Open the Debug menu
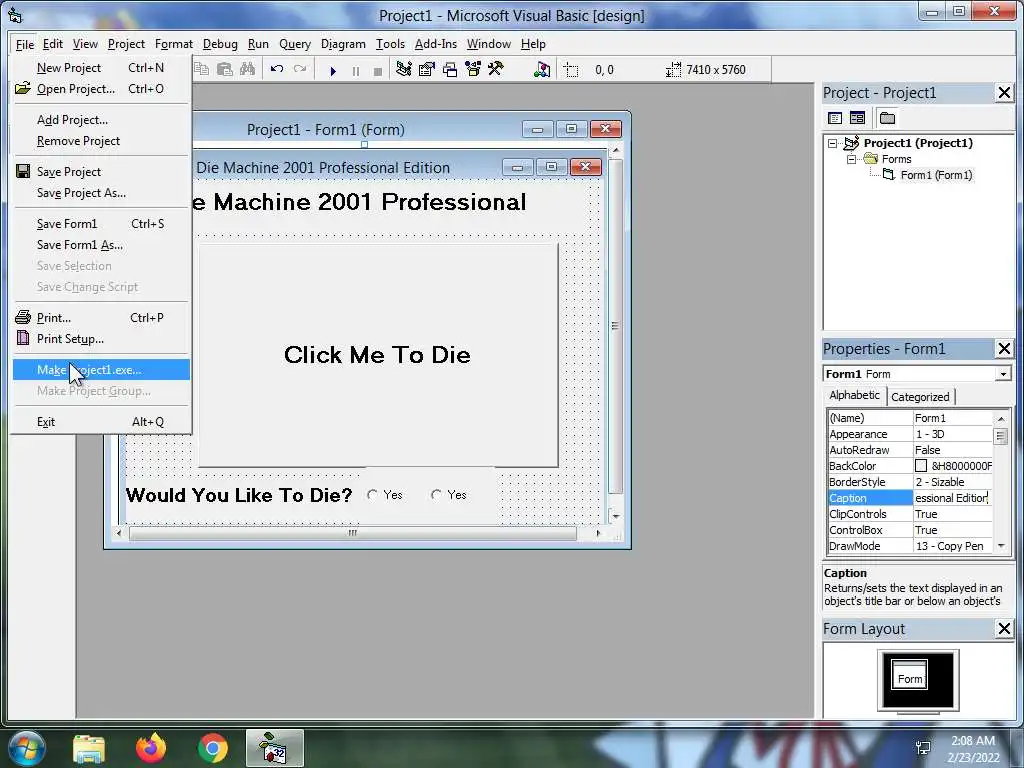1024x768 pixels. click(220, 44)
